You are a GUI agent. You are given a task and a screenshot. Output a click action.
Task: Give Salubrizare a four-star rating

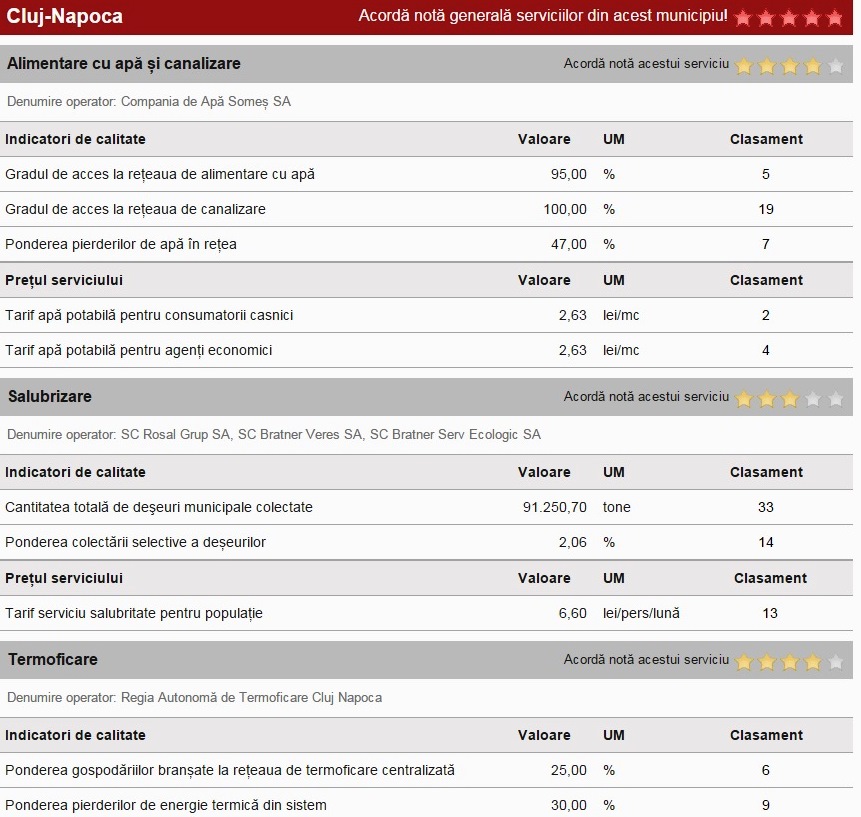812,398
